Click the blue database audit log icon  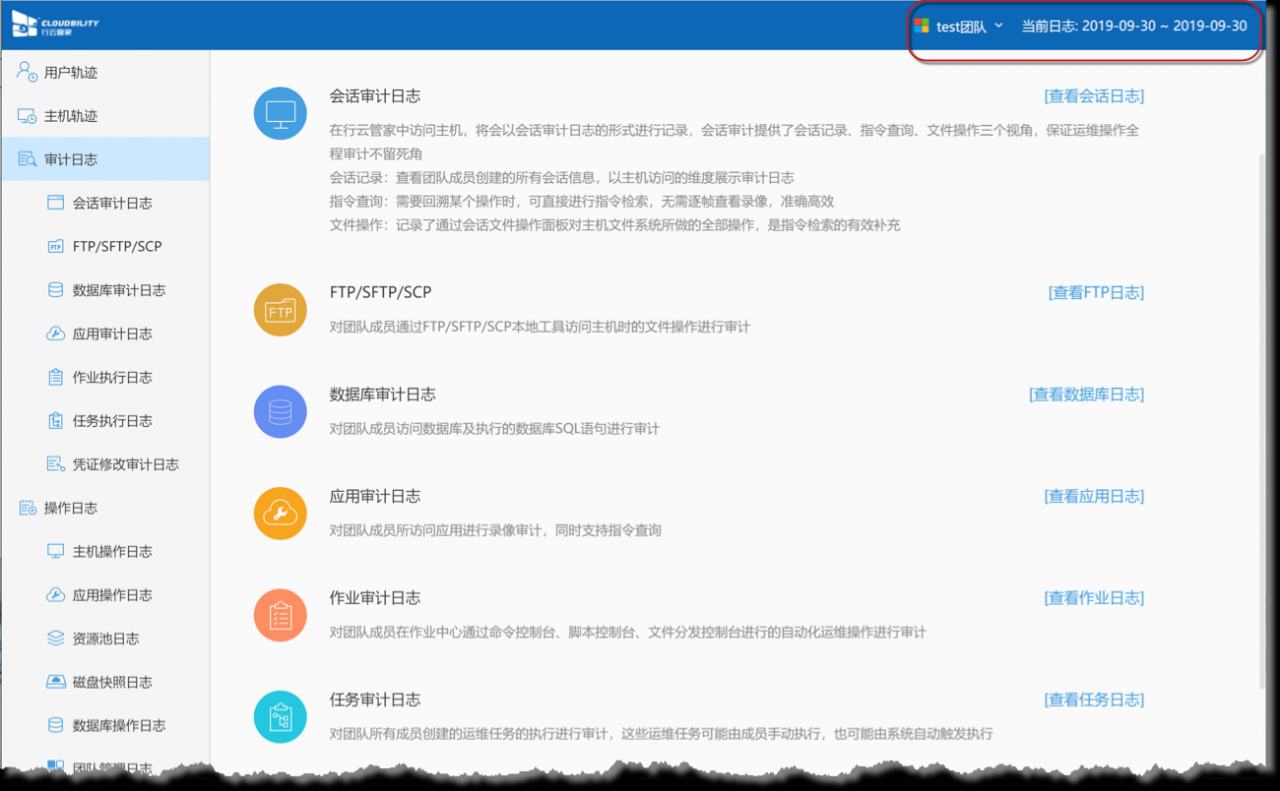[280, 411]
